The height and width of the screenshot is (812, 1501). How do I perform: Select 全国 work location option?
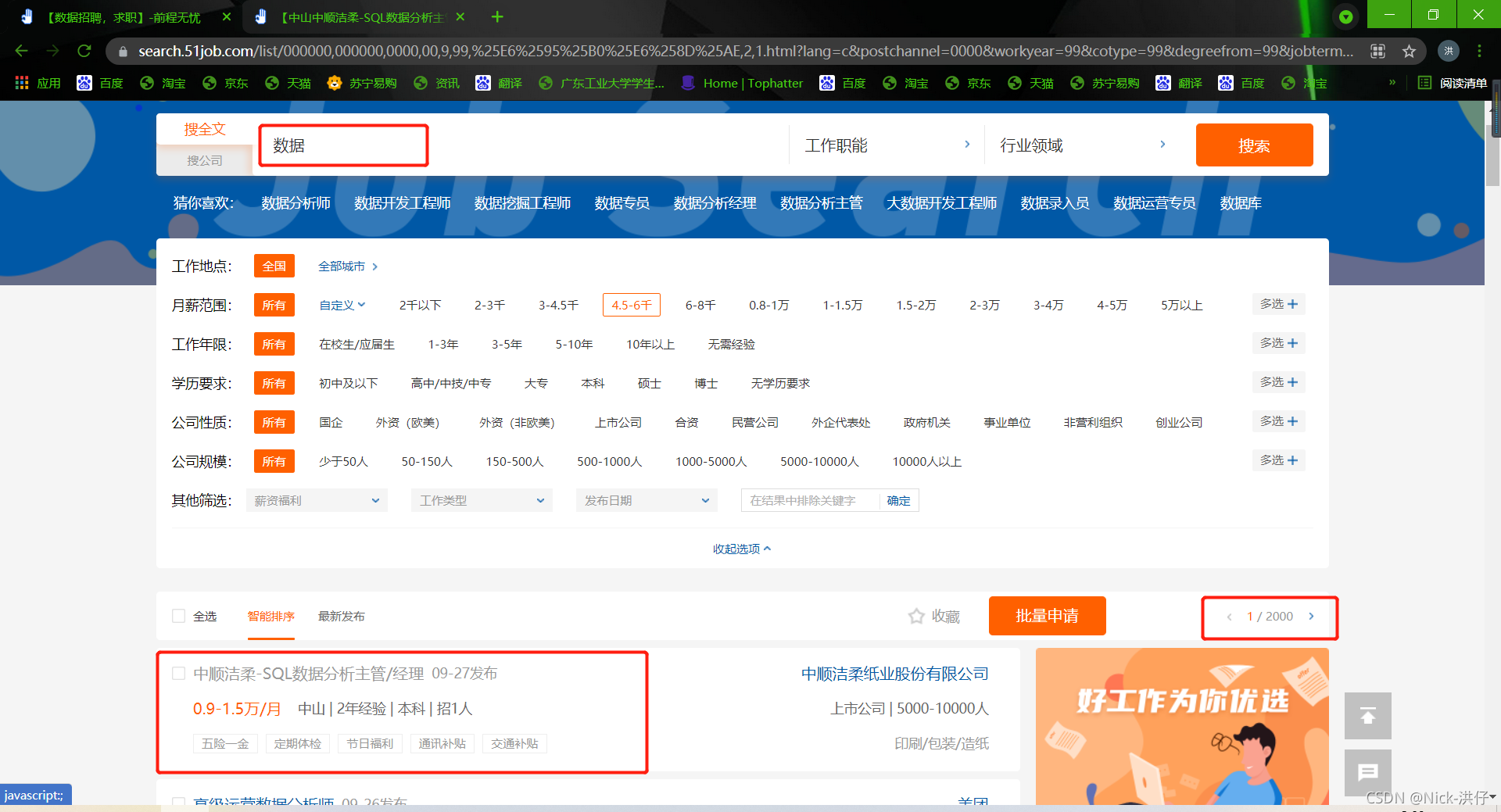click(x=274, y=266)
